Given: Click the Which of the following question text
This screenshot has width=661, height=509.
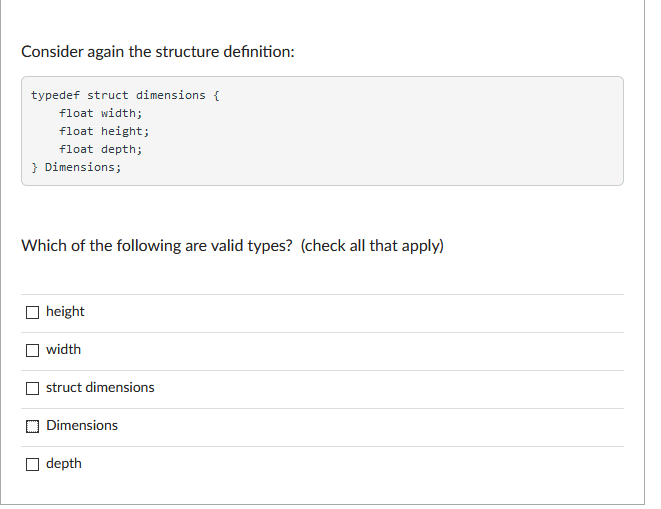Looking at the screenshot, I should (157, 246).
